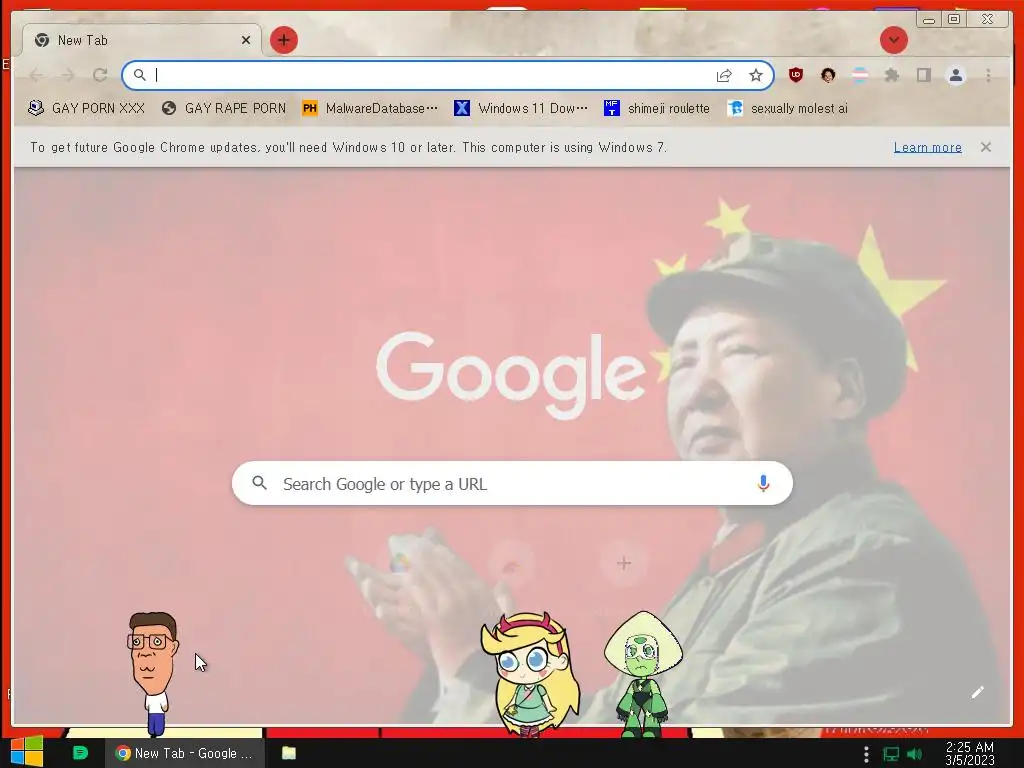Open the portrait avatar extension icon
The height and width of the screenshot is (768, 1024).
pos(827,75)
